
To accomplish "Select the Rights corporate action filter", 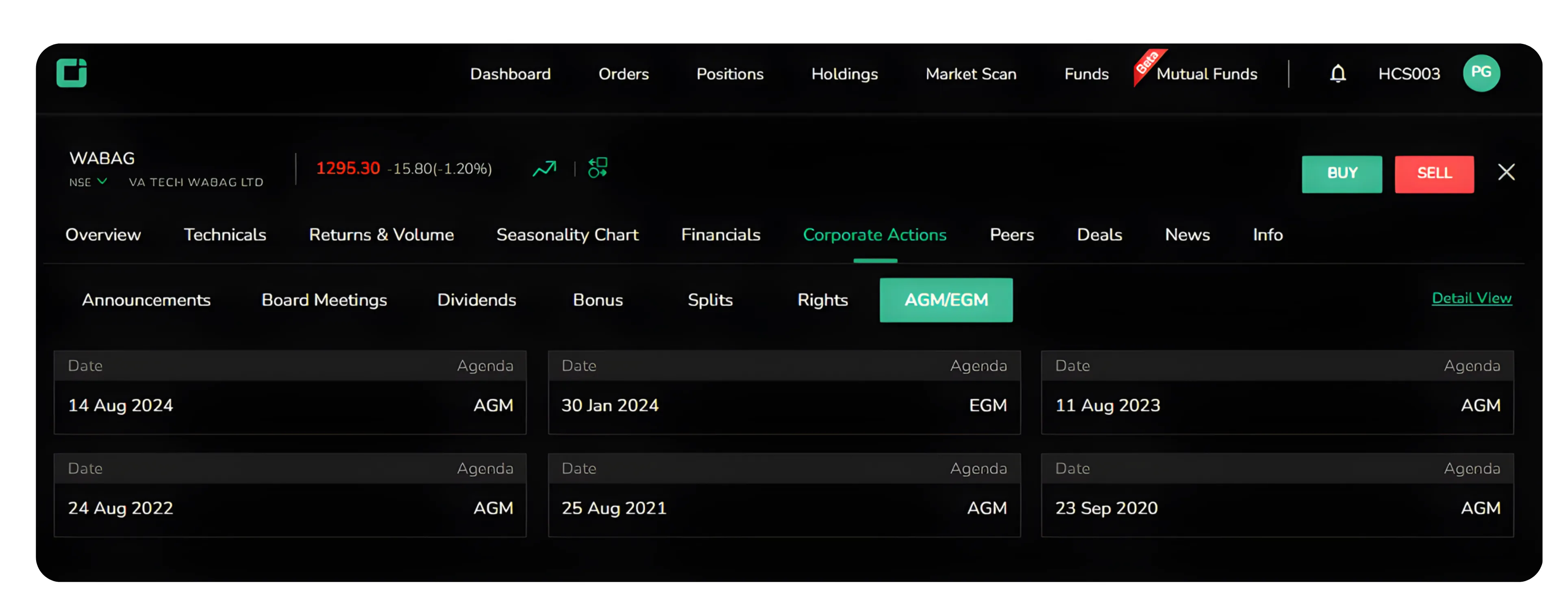I will pos(822,300).
